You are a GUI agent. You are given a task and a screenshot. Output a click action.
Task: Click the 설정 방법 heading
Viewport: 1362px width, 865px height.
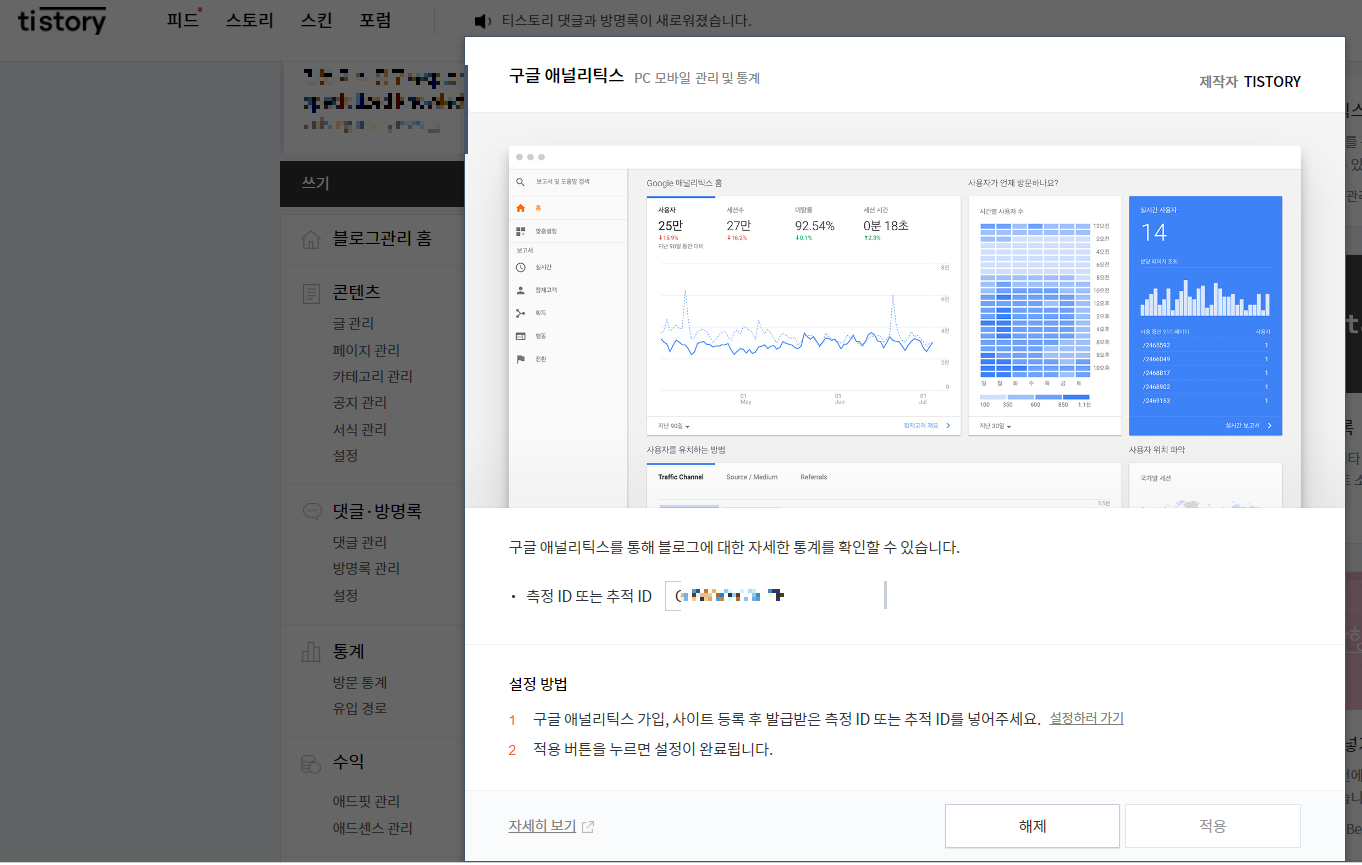click(x=538, y=685)
